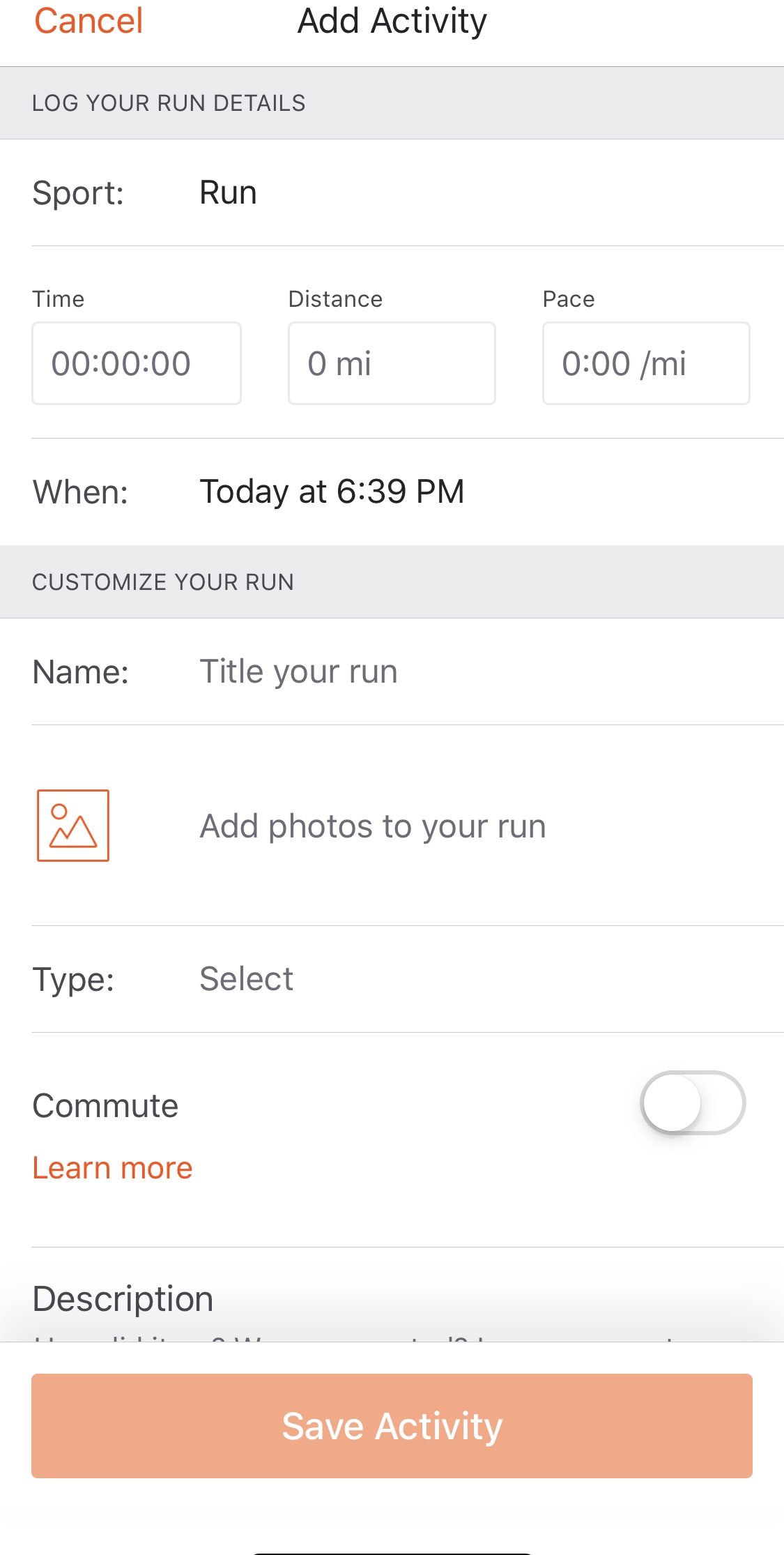Tap the Add photos to your run text
This screenshot has width=784, height=1555.
point(373,826)
